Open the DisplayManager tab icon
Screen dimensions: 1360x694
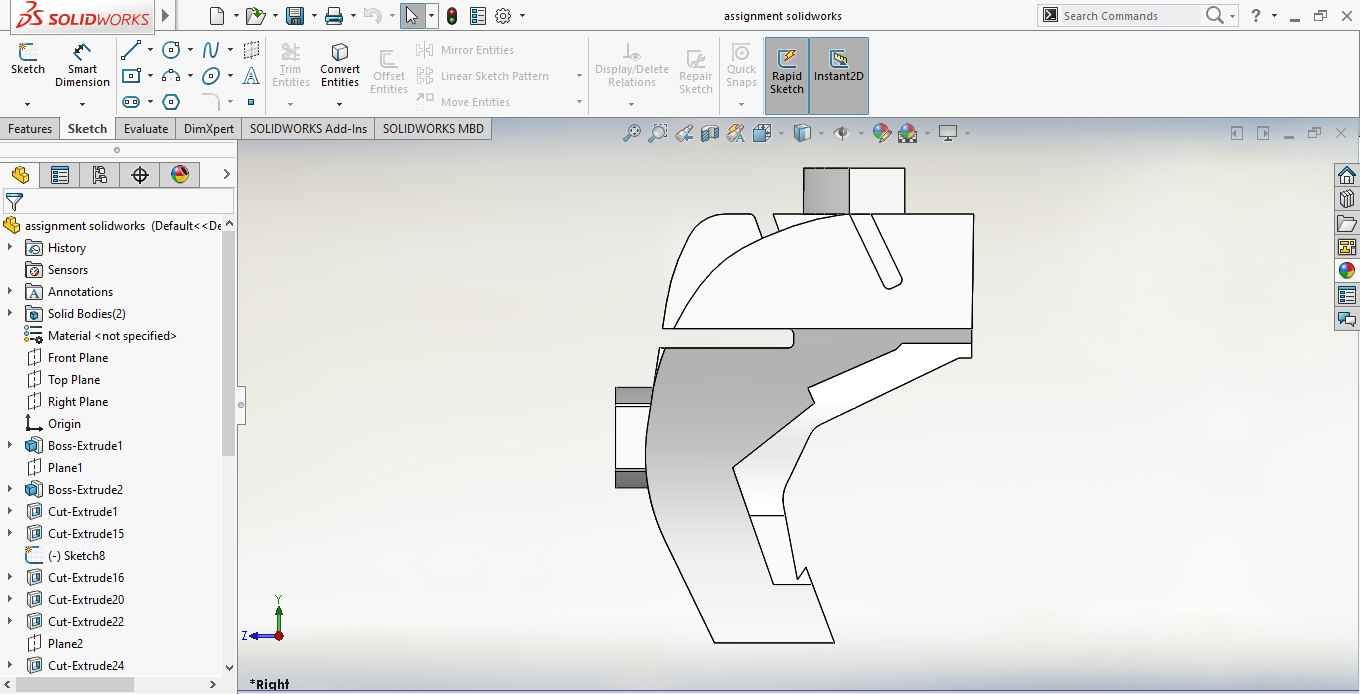coord(180,175)
